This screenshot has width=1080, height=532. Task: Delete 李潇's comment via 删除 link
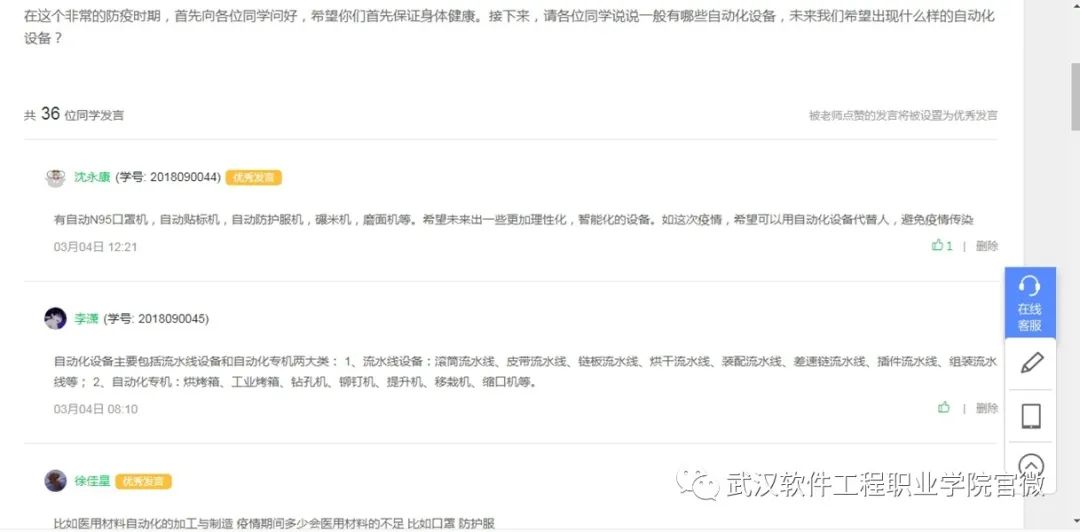[x=987, y=408]
